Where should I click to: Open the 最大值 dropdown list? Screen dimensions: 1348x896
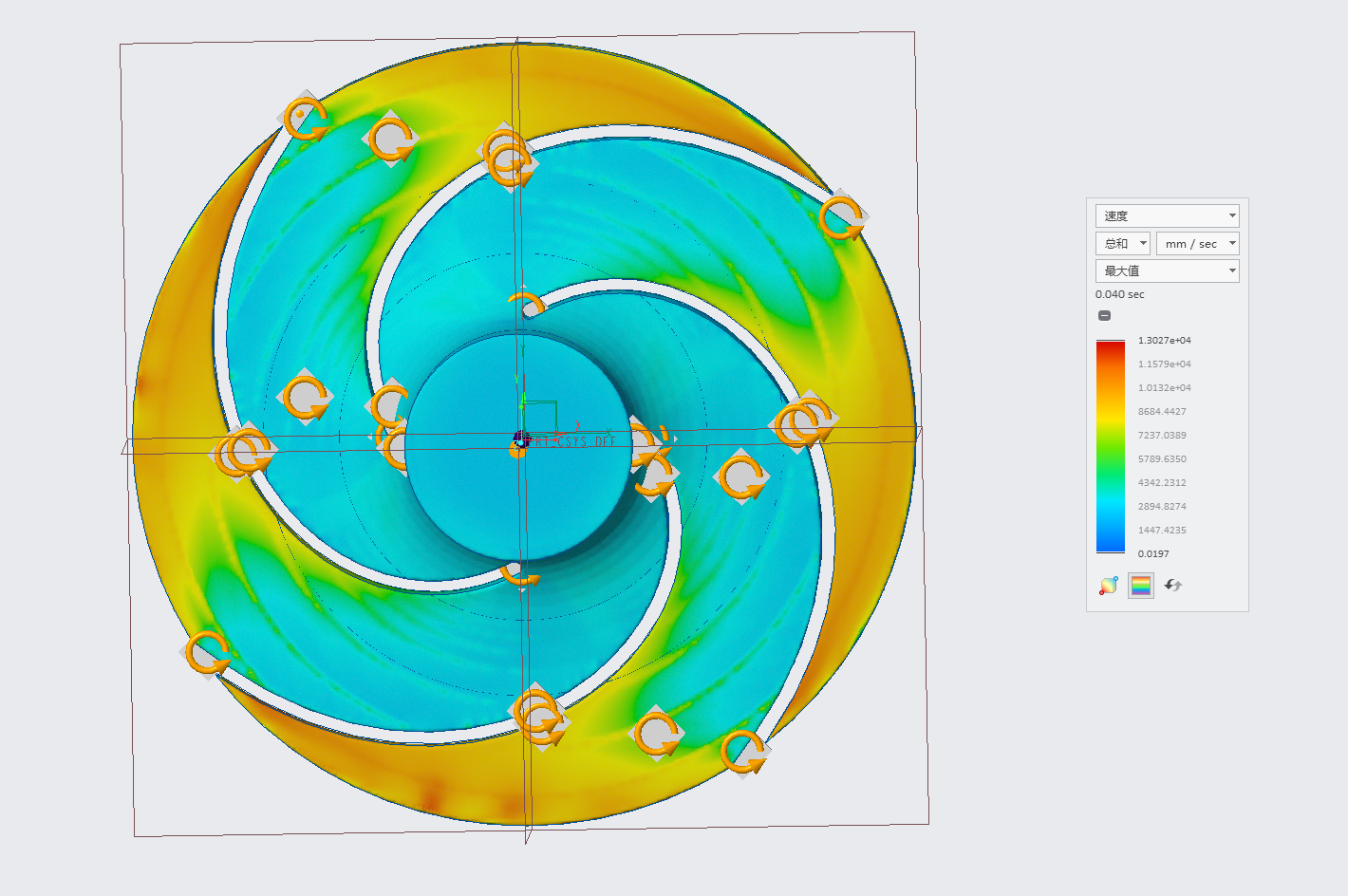coord(1167,271)
